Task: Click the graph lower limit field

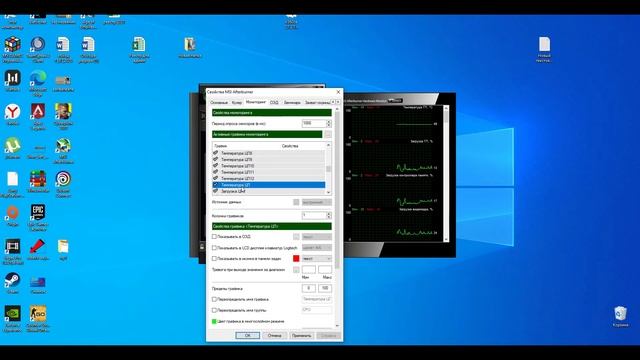Action: [309, 288]
